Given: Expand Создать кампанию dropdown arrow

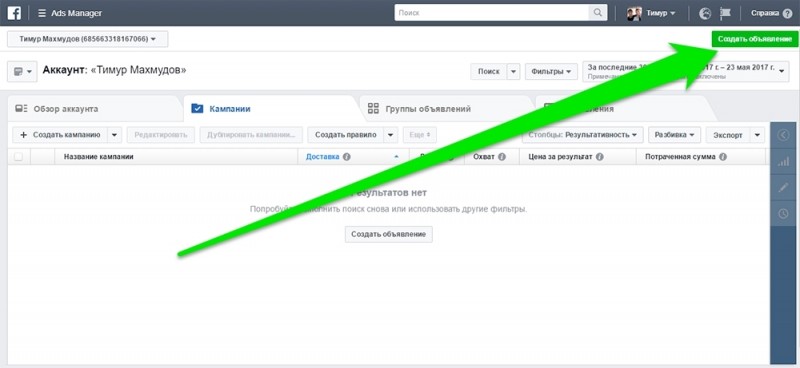Looking at the screenshot, I should coord(115,135).
